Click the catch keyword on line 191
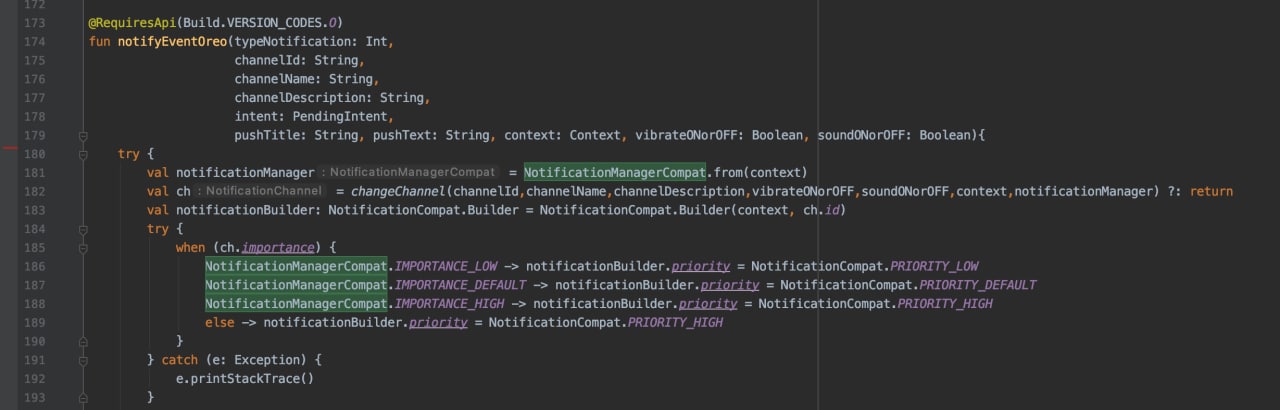1280x410 pixels. [180, 360]
